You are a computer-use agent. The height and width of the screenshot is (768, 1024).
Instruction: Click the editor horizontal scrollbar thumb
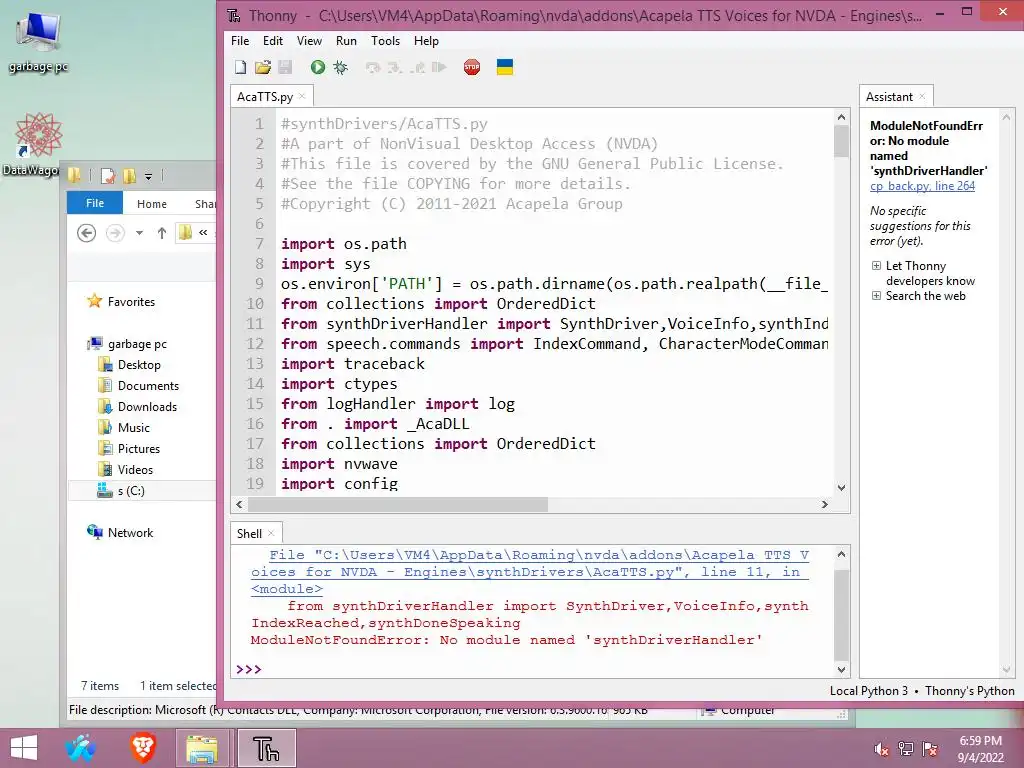click(x=398, y=504)
